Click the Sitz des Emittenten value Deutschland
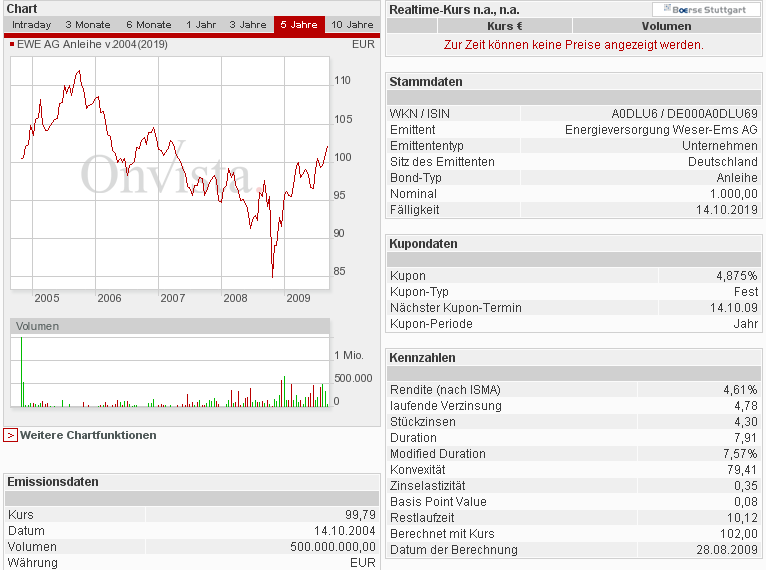 (x=723, y=162)
